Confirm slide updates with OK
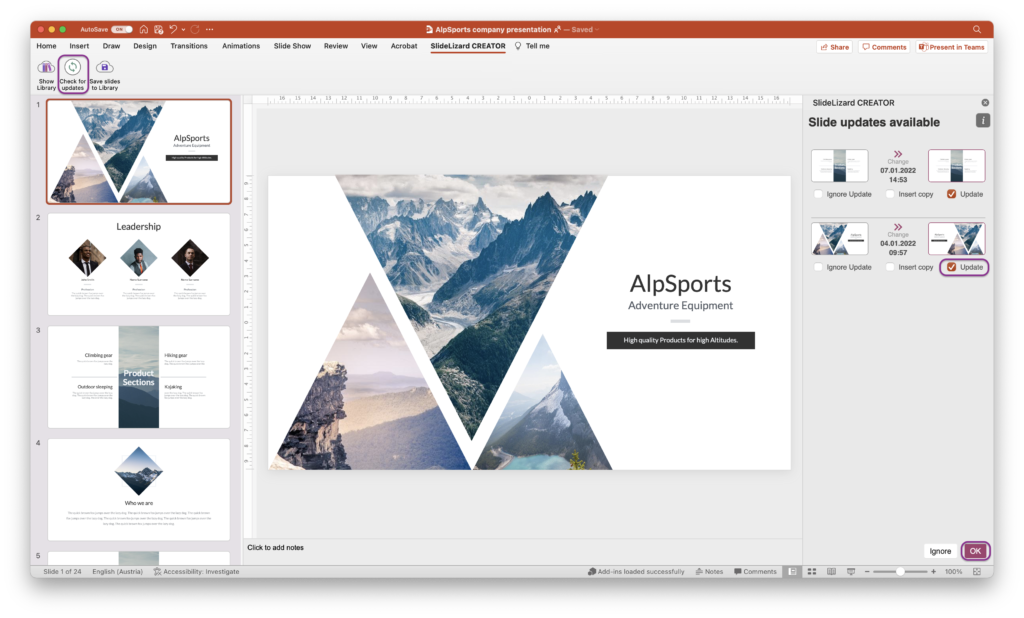The image size is (1024, 618). (975, 551)
